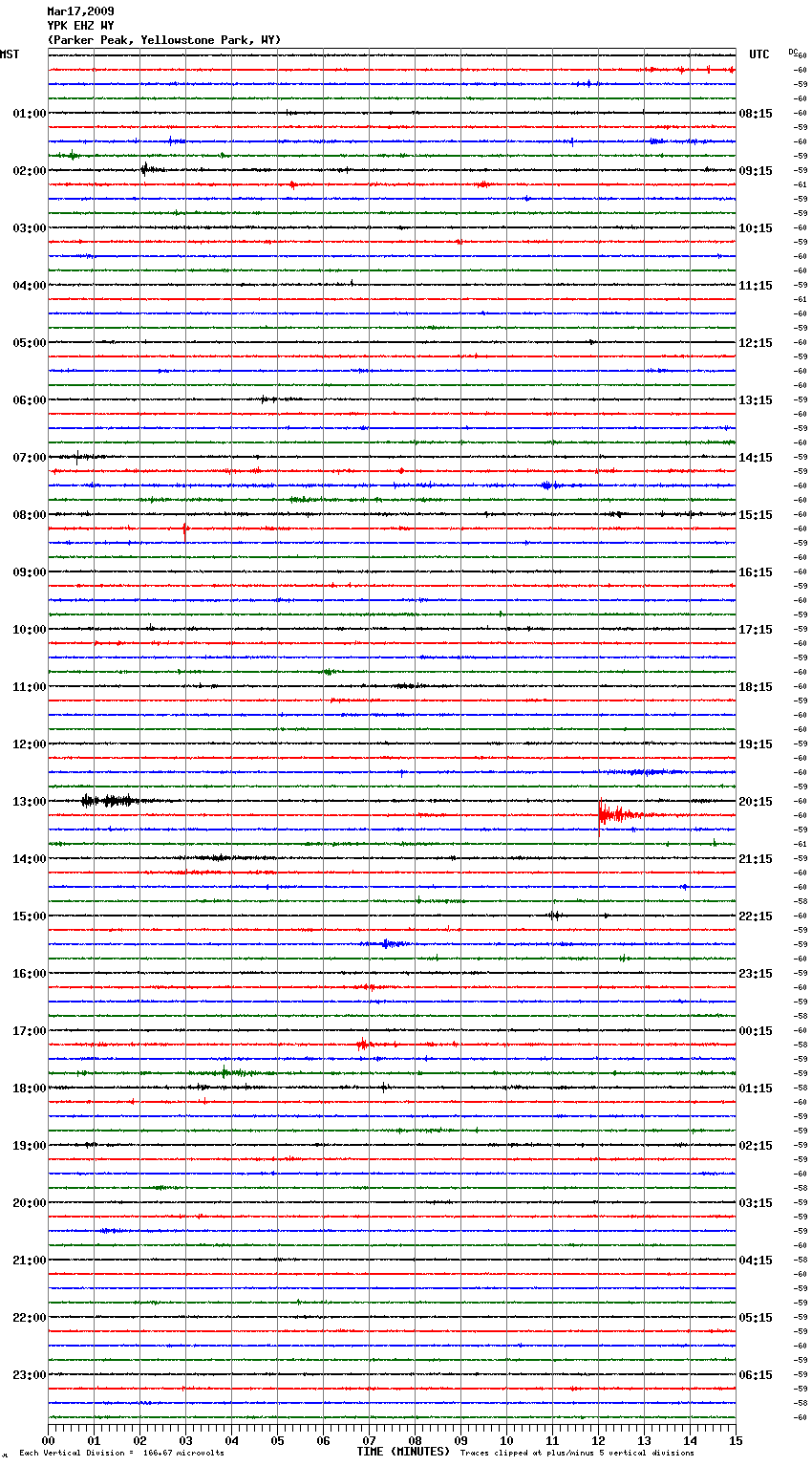The width and height of the screenshot is (812, 1466).
Task: Click the 04:15 UTC time label
Action: pyautogui.click(x=756, y=1261)
